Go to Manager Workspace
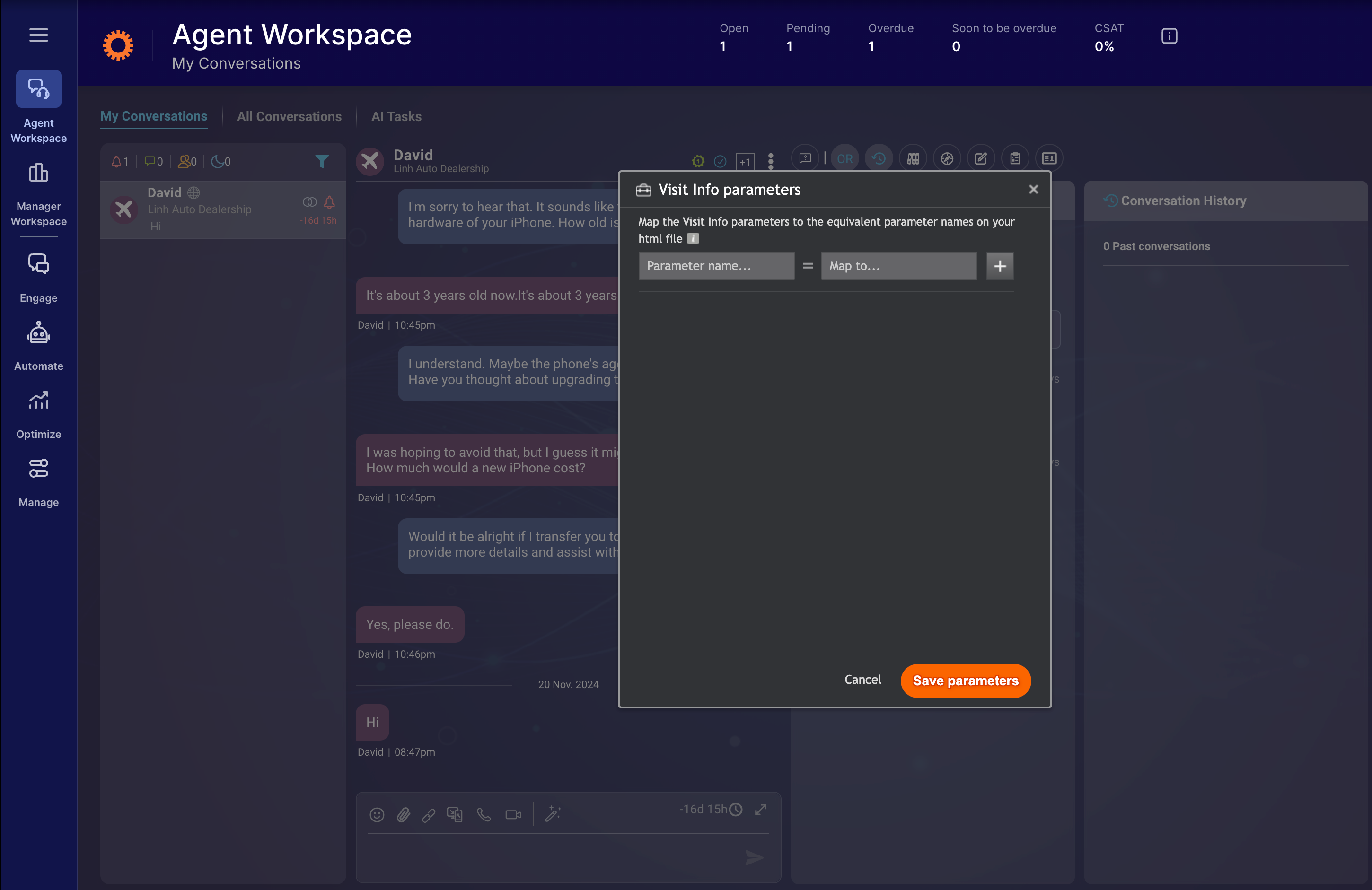The image size is (1372, 890). coord(39,195)
